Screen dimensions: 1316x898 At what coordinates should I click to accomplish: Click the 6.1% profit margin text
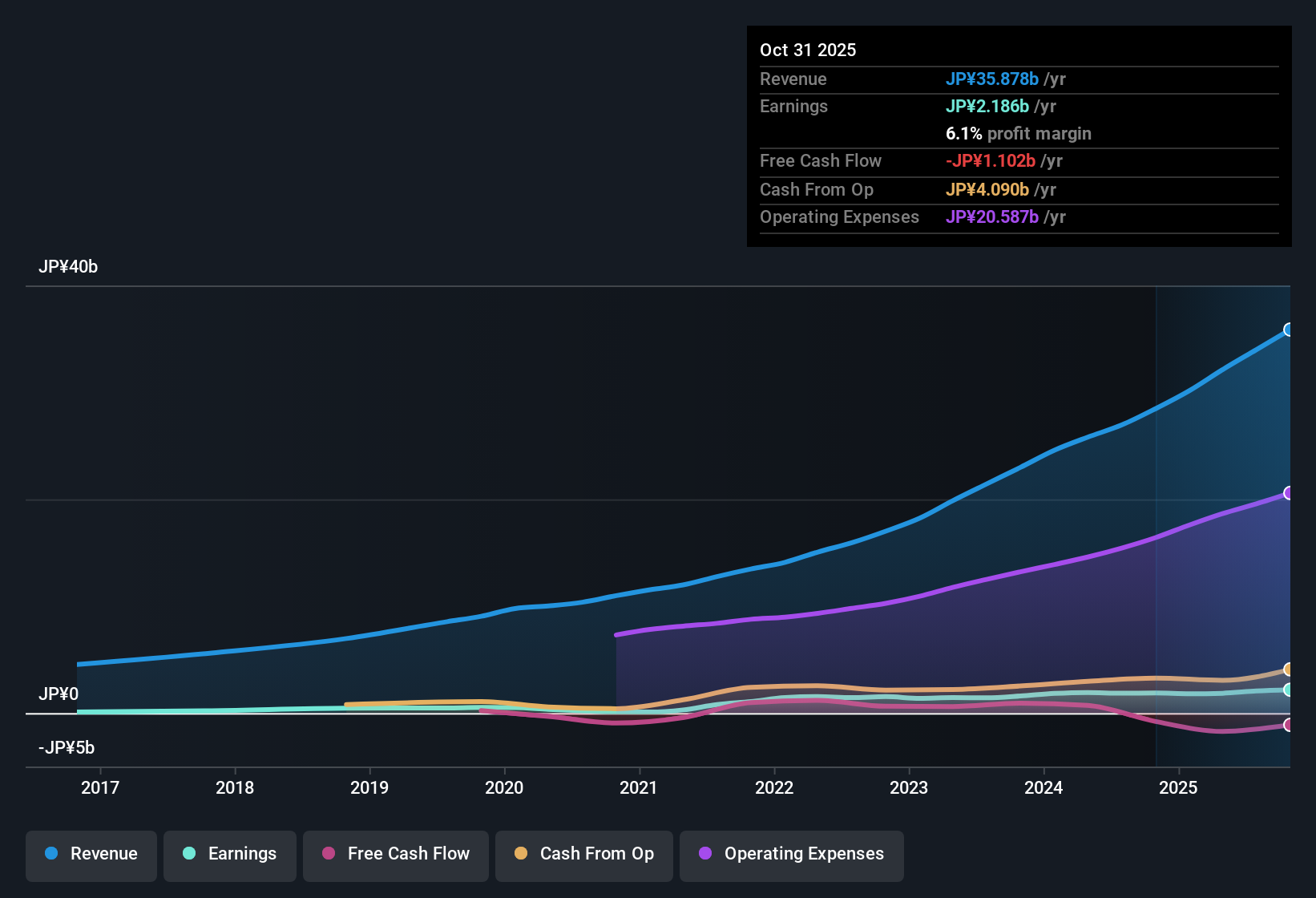coord(1019,133)
